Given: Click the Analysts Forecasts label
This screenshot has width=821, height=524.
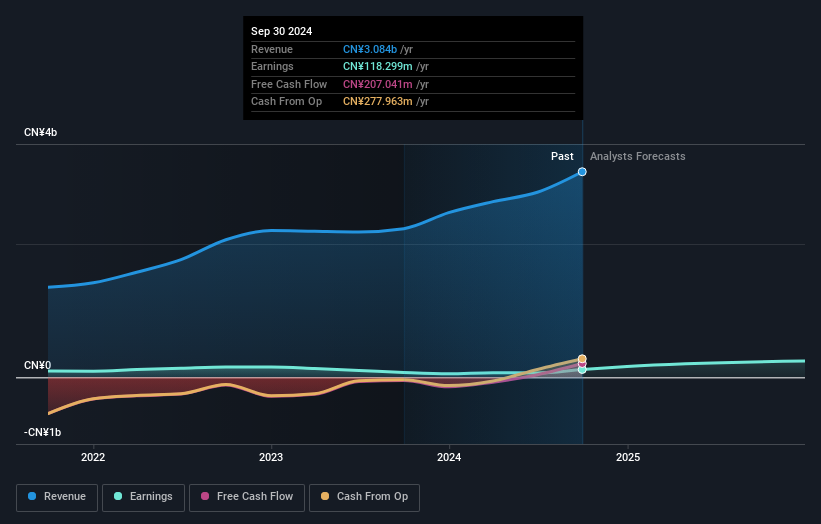Looking at the screenshot, I should [637, 156].
